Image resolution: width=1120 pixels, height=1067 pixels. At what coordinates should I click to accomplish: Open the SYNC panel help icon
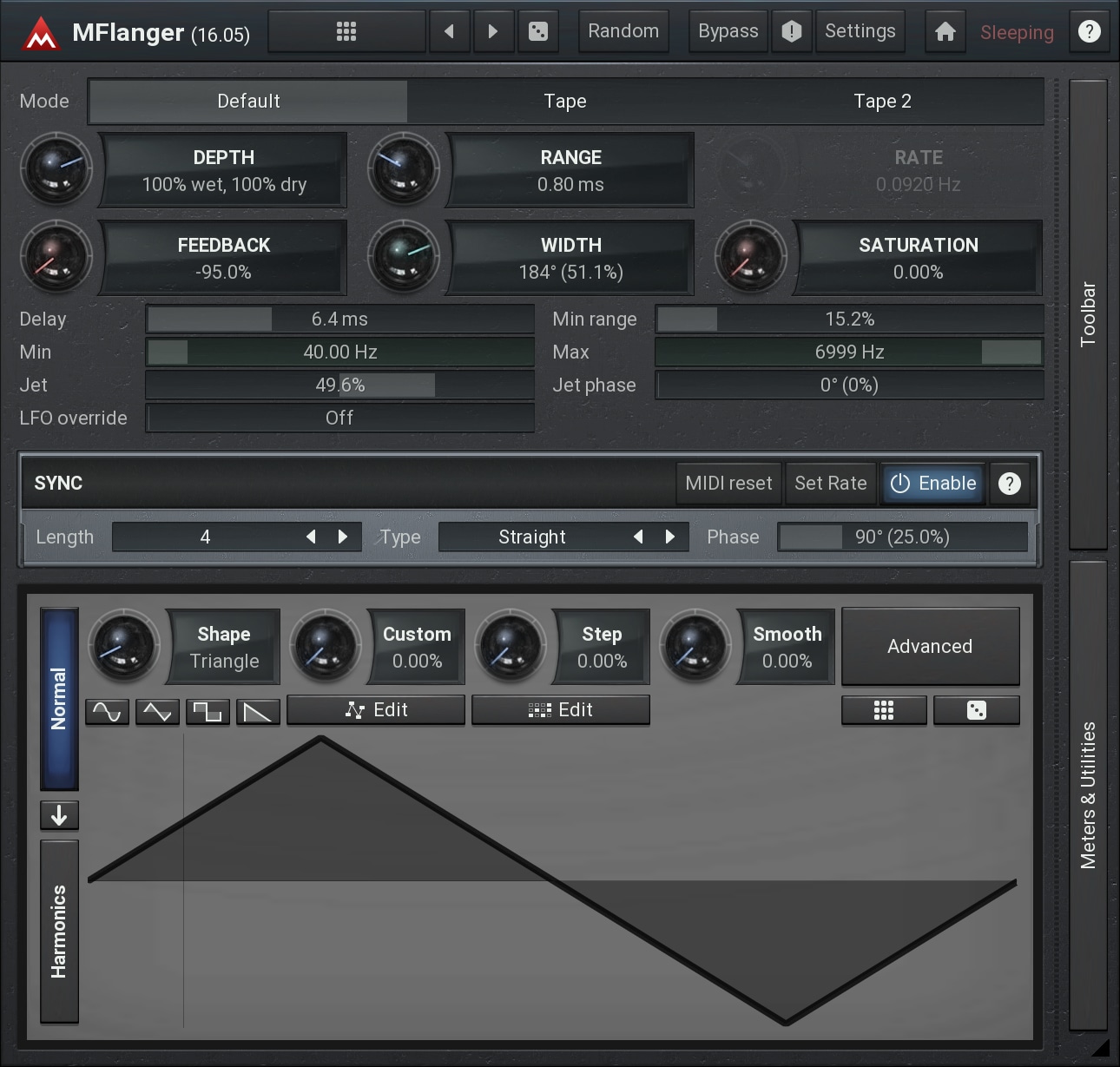1009,484
